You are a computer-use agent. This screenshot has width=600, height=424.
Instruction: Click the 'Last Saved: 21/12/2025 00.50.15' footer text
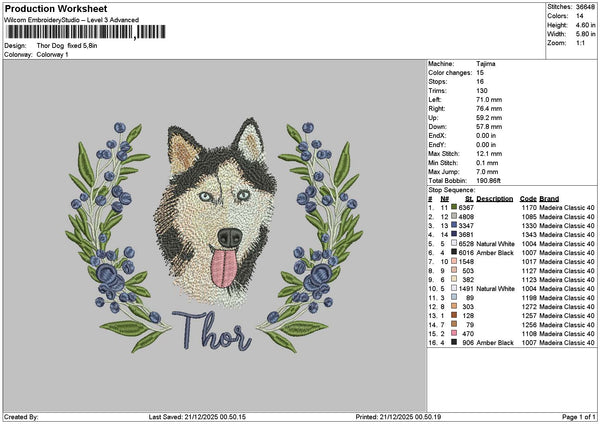click(x=197, y=417)
